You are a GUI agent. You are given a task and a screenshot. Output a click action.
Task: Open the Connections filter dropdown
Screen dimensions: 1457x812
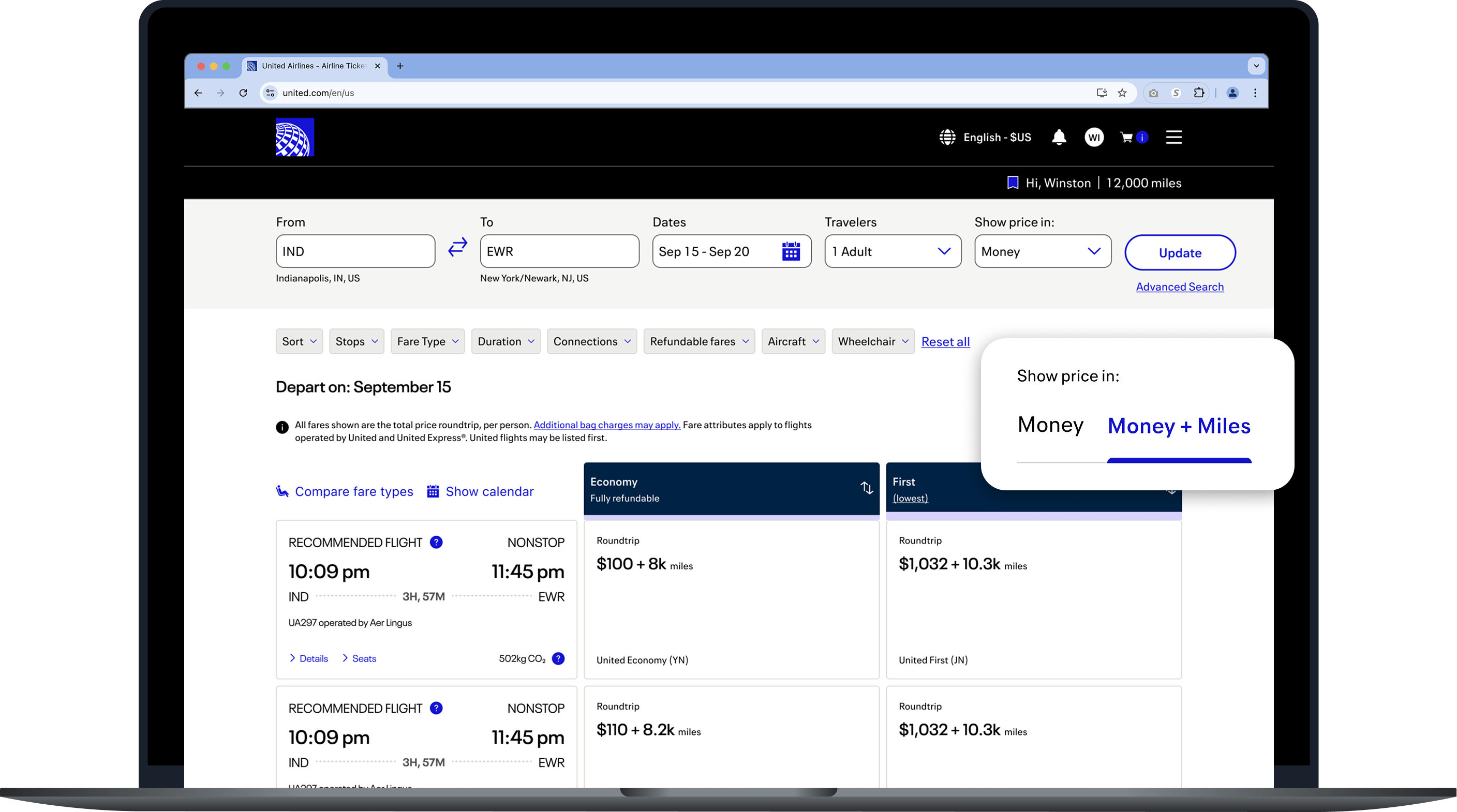tap(591, 341)
